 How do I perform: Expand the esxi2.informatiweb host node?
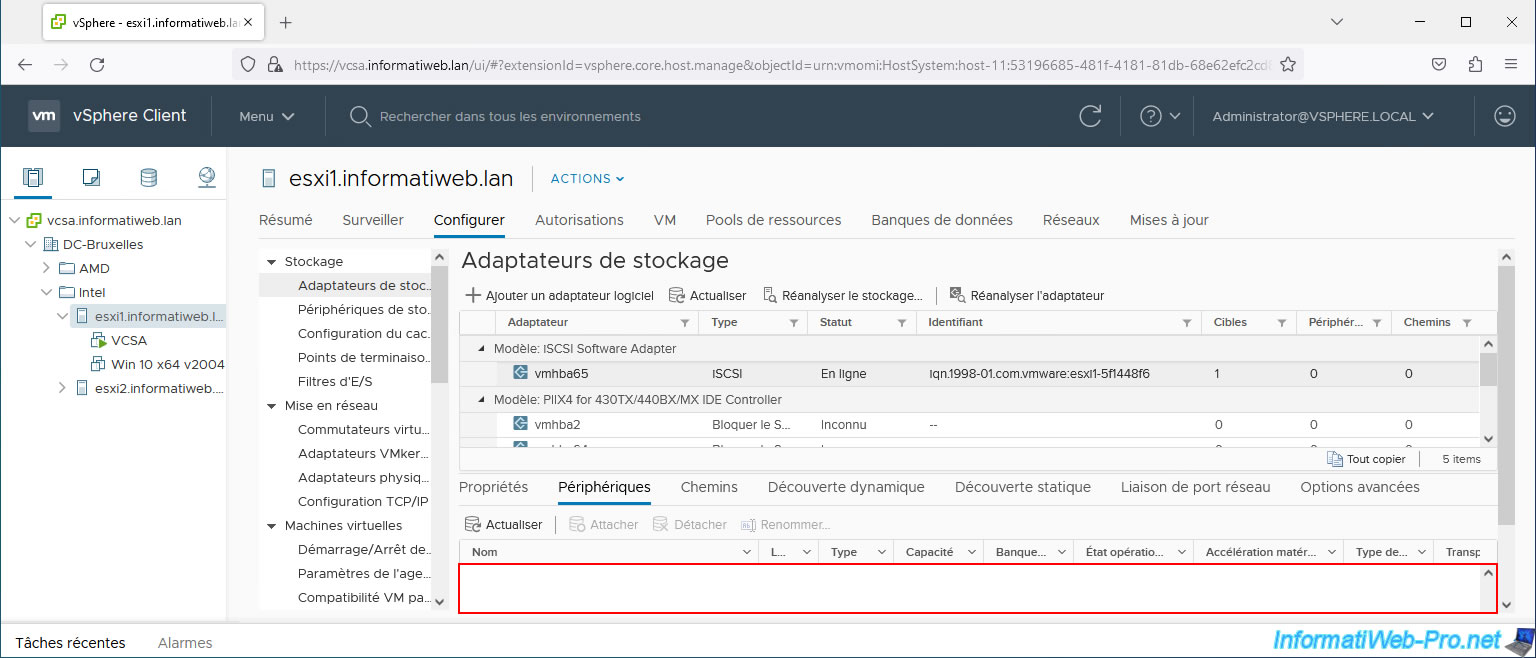[x=62, y=388]
